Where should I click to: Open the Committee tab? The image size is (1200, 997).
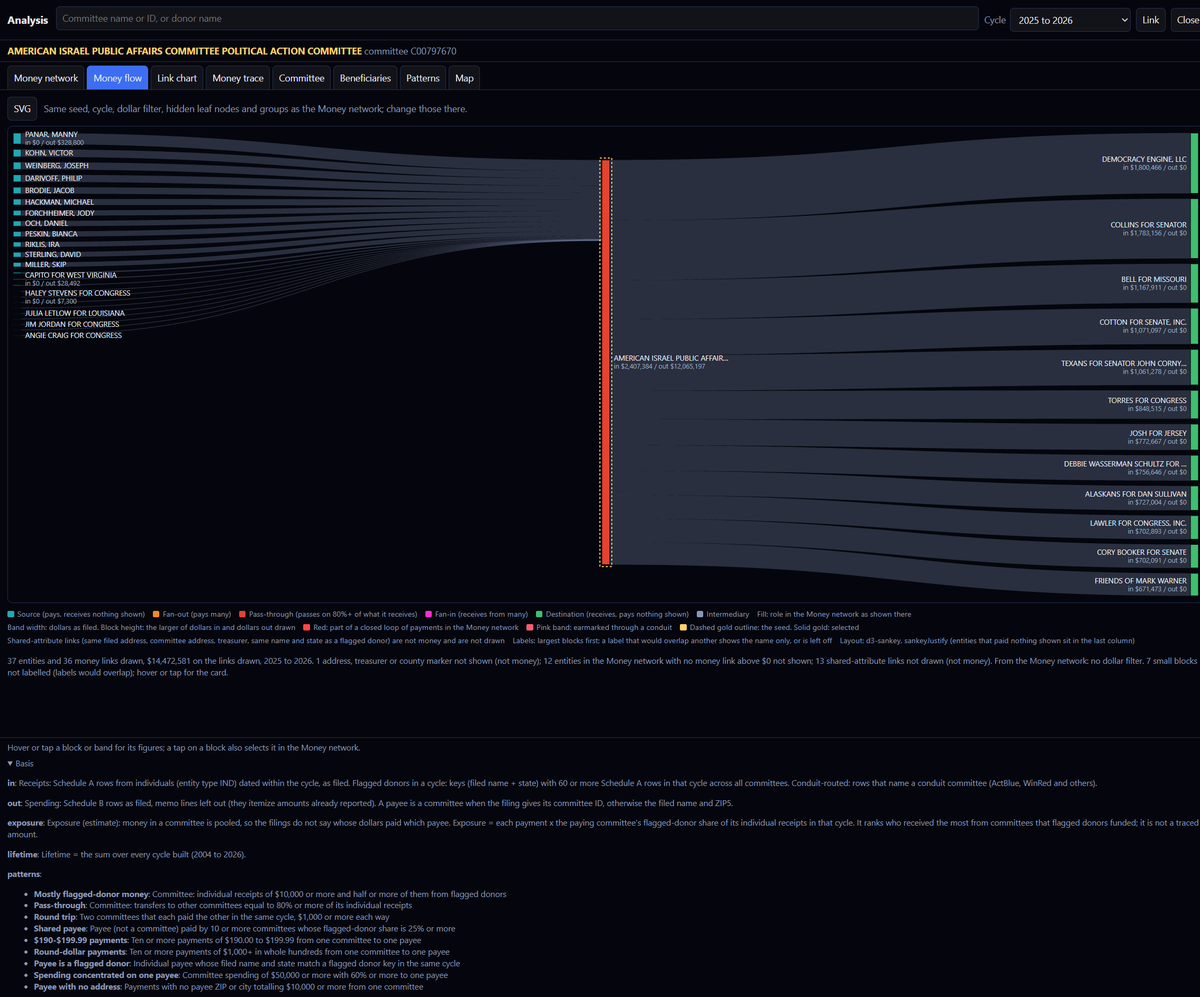click(x=302, y=78)
